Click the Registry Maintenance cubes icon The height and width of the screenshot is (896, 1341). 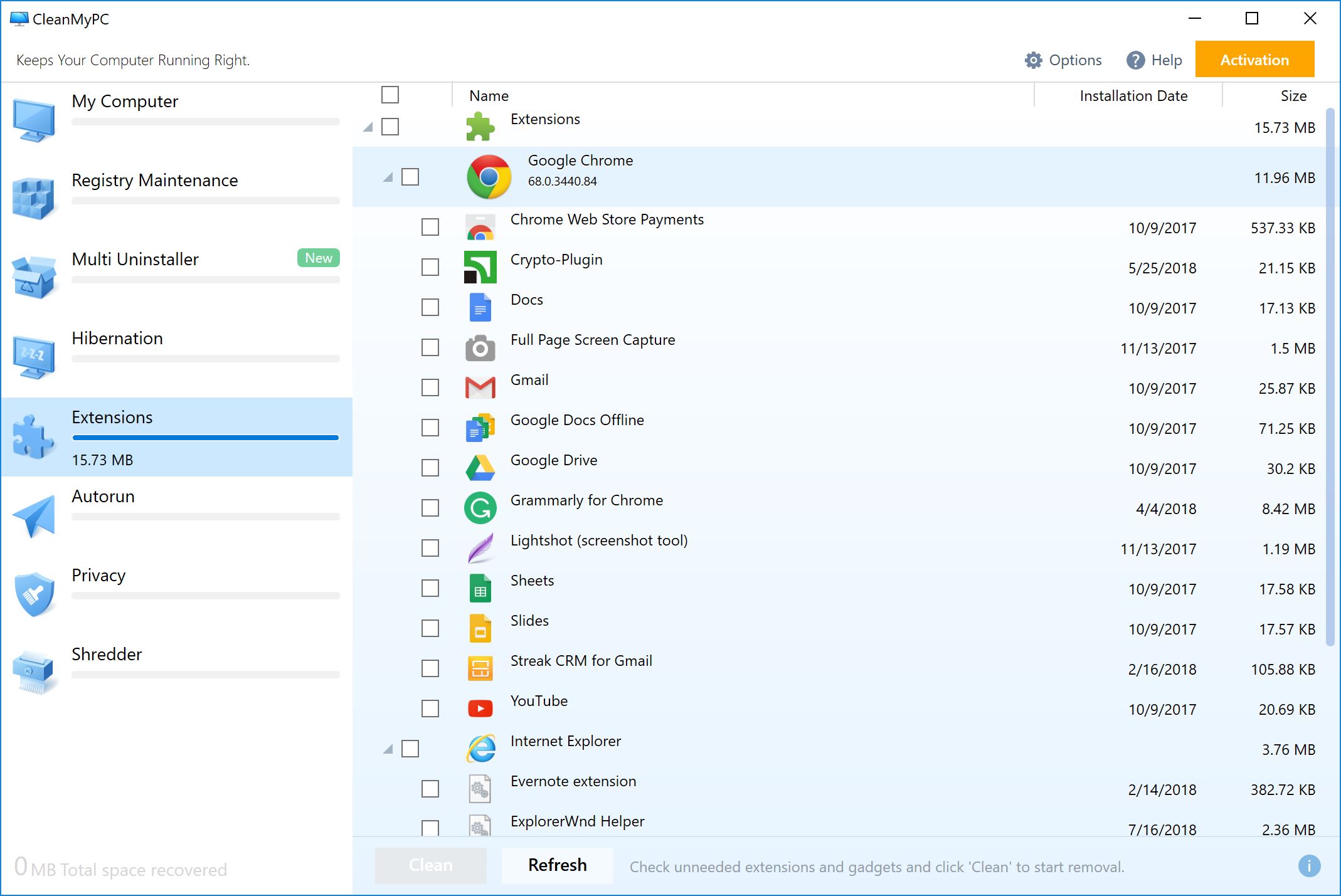point(34,199)
